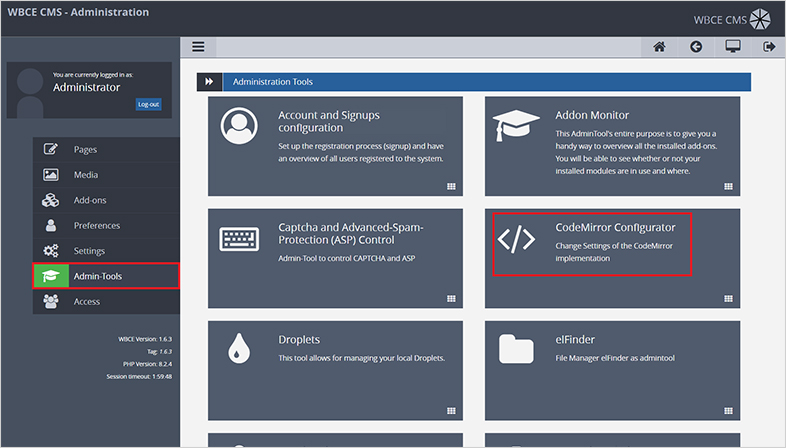Click the WBCE CMS - Administration title
786x448 pixels.
click(x=78, y=12)
